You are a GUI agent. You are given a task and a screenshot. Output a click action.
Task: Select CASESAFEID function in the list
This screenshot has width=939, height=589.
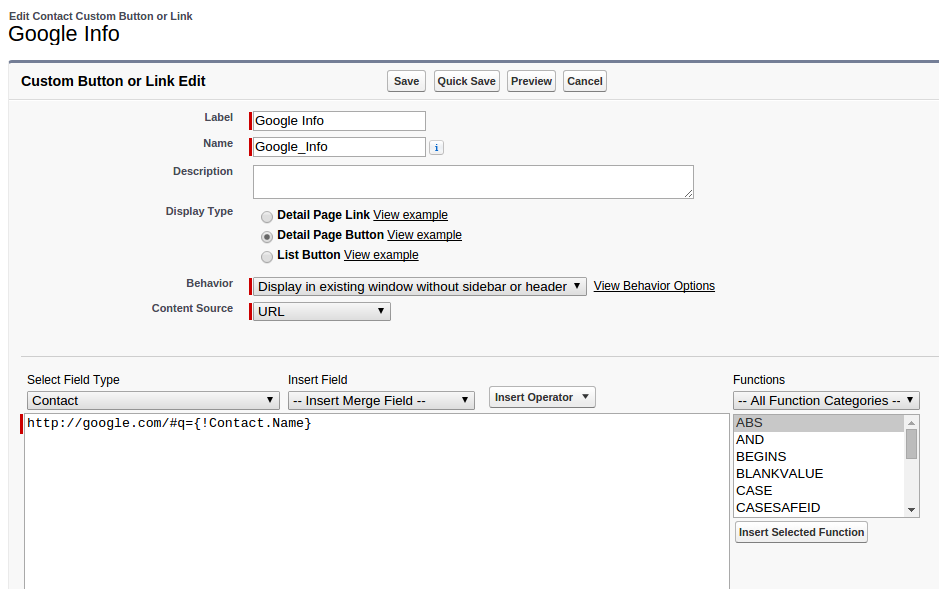pyautogui.click(x=778, y=508)
